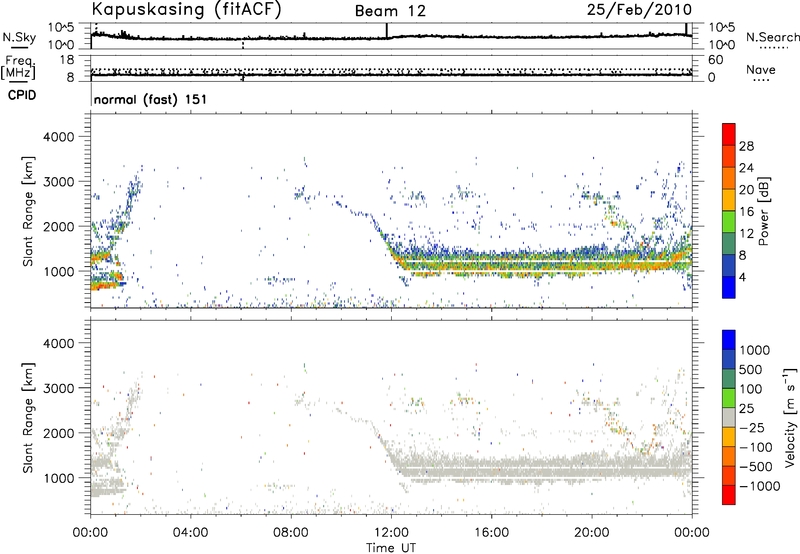Click the 'CPID' label
The height and width of the screenshot is (554, 800).
coord(22,95)
